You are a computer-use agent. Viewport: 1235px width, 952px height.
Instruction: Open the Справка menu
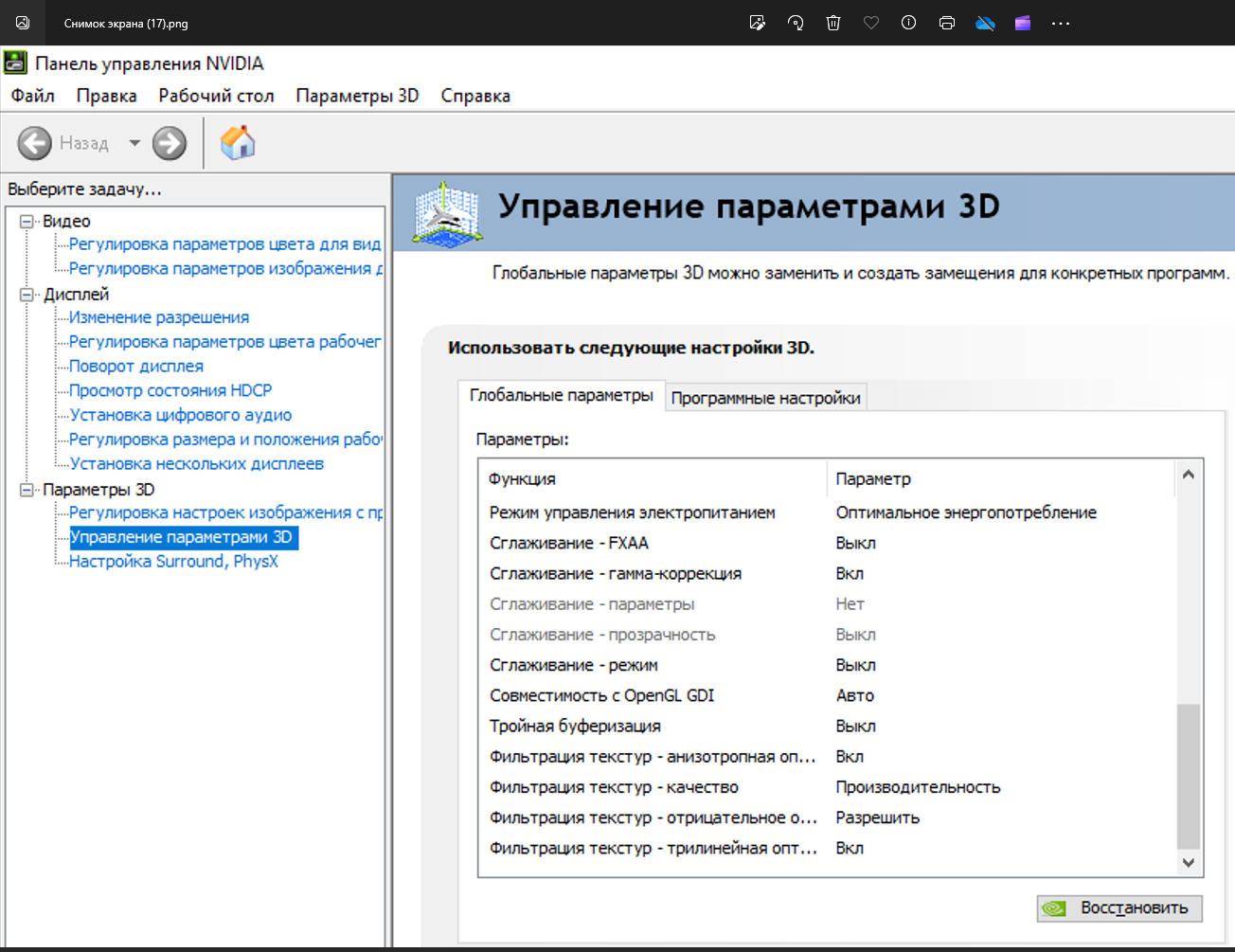[x=475, y=96]
